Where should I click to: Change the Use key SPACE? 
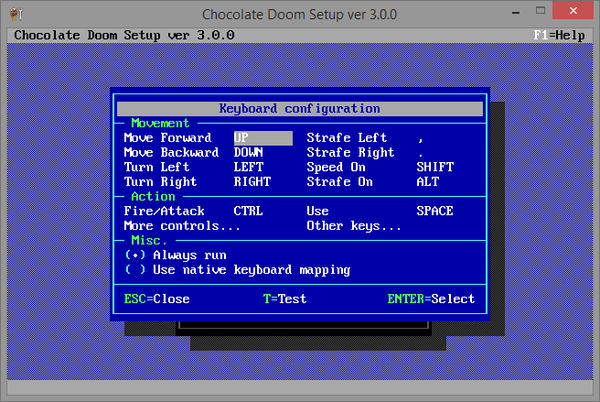[x=435, y=211]
